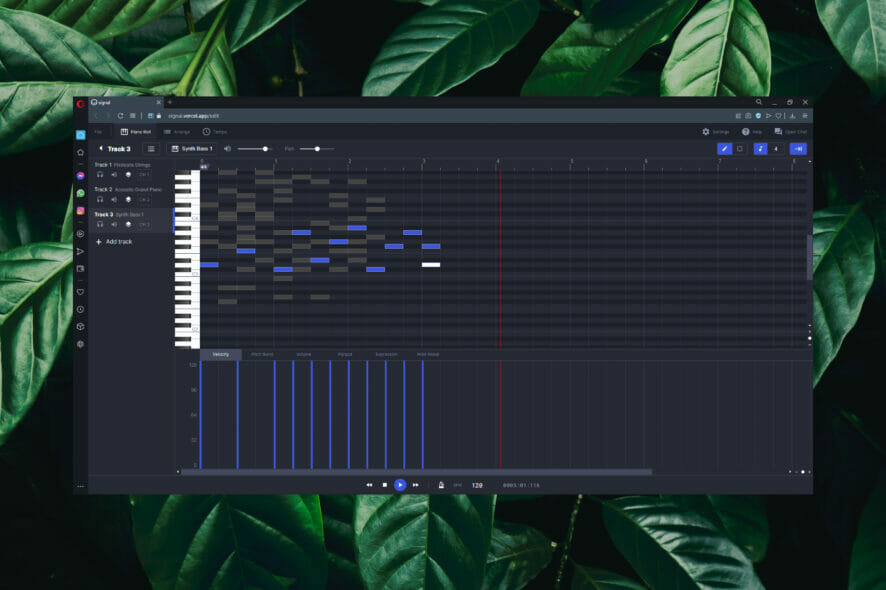Select the pencil draw tool
Image resolution: width=886 pixels, height=590 pixels.
(x=724, y=149)
